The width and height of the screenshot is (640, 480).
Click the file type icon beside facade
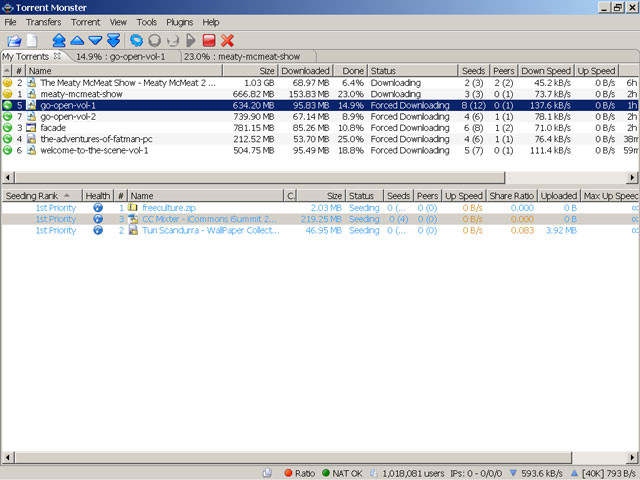pos(31,128)
